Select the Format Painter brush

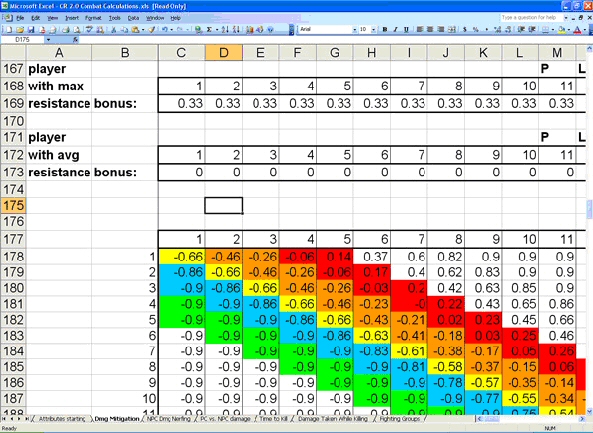click(151, 29)
